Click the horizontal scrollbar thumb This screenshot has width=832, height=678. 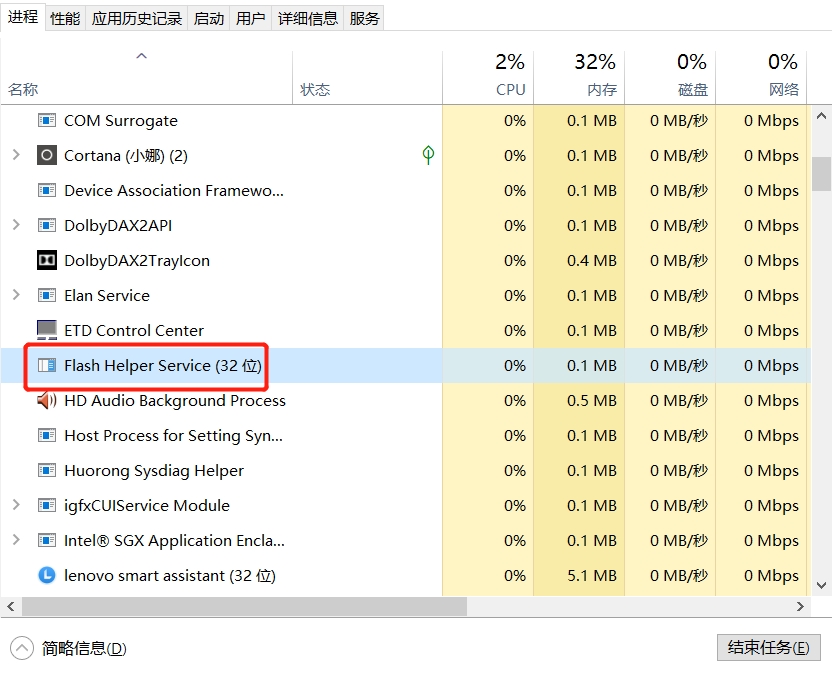245,606
